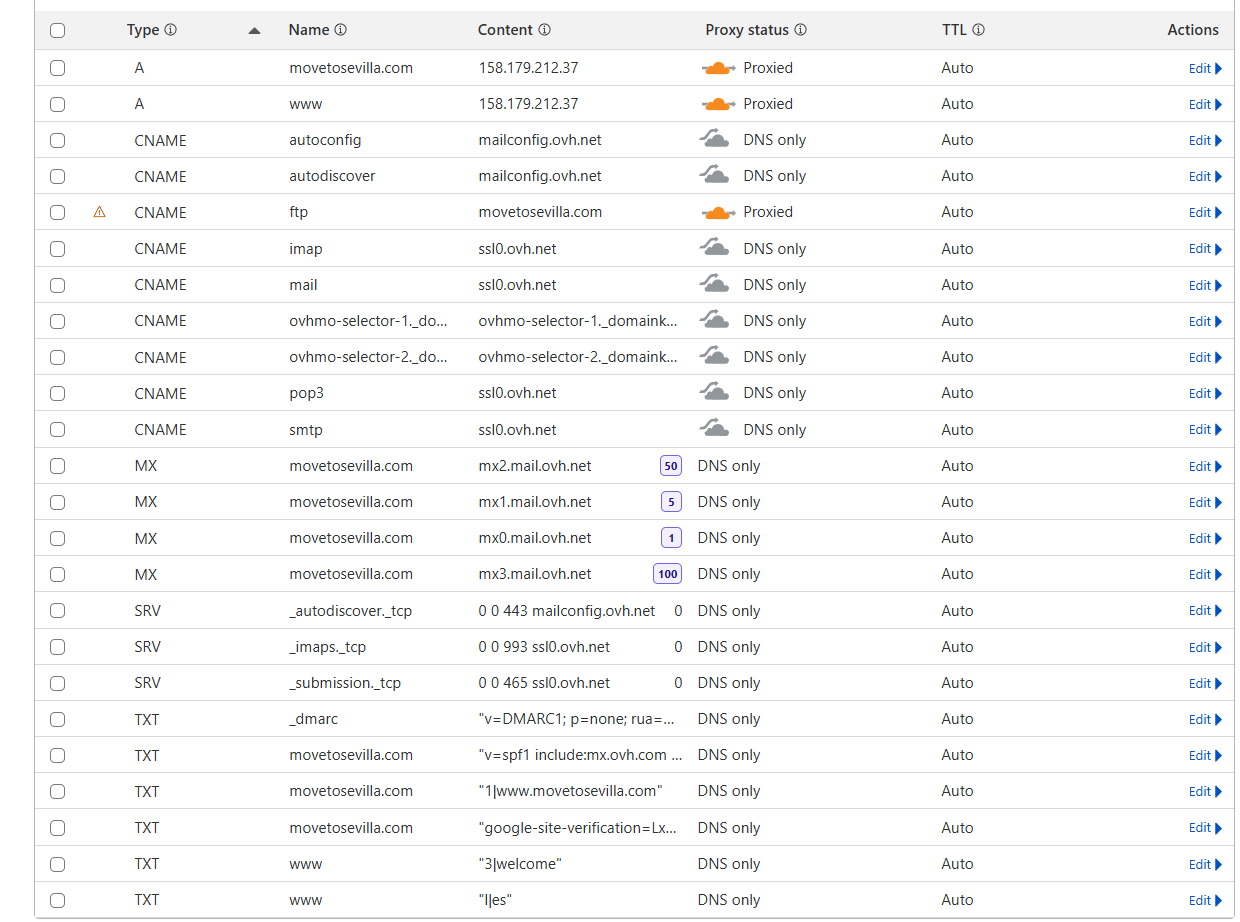The image size is (1240, 922).
Task: Check the box for the autoconfig CNAME record
Action: point(57,140)
